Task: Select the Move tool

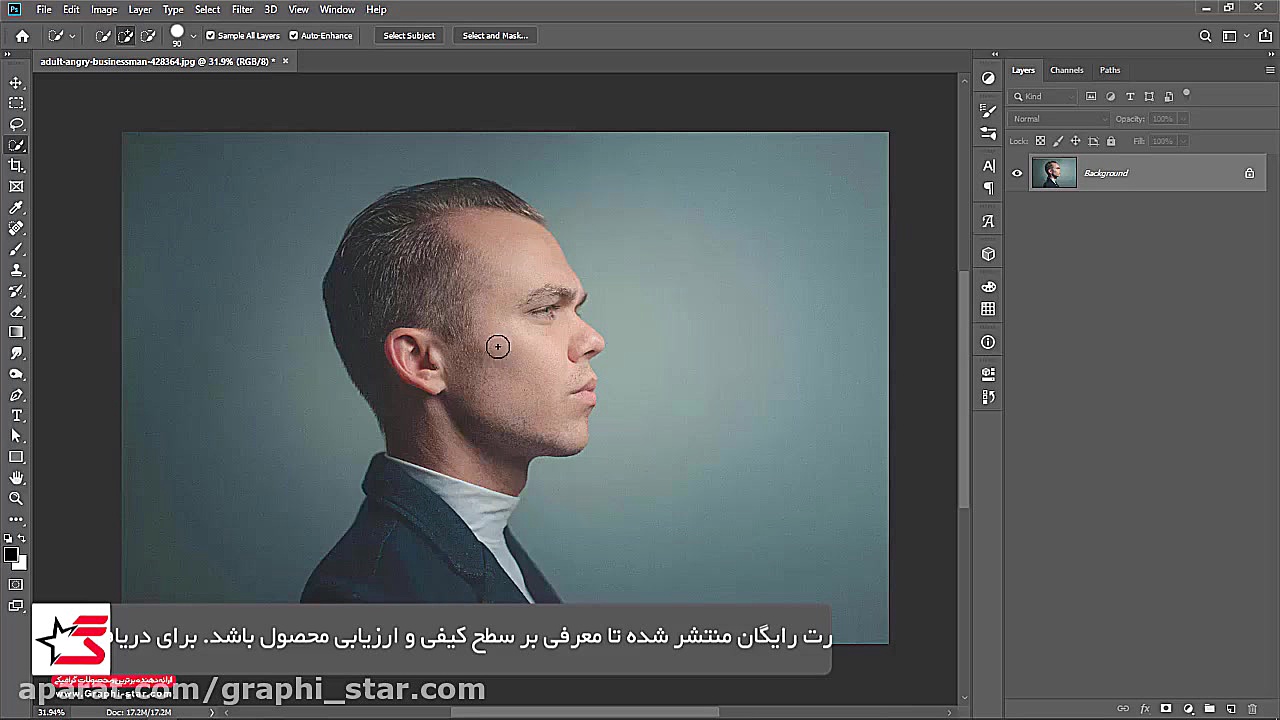Action: point(16,84)
